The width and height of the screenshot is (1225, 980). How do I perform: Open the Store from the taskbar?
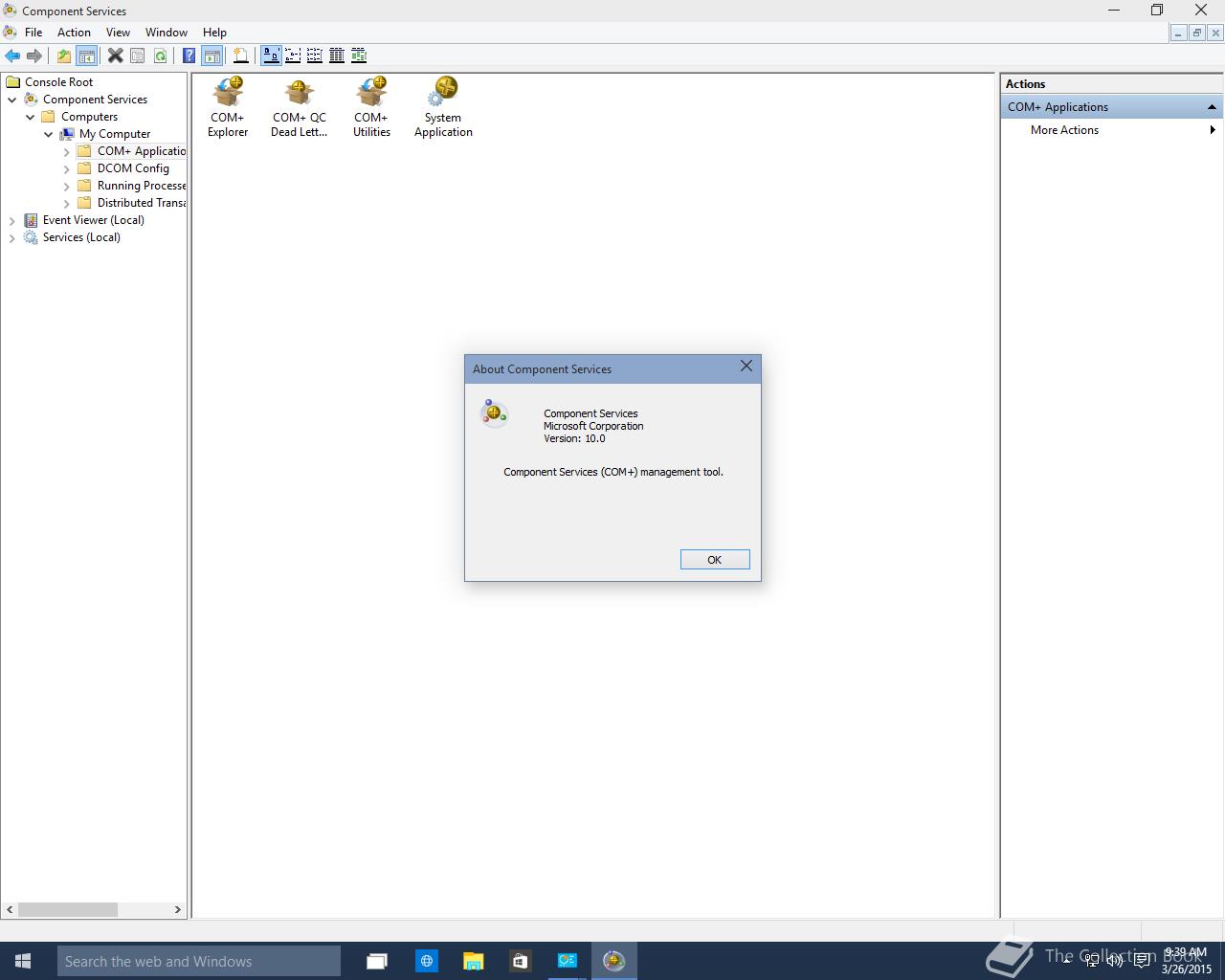(x=520, y=961)
